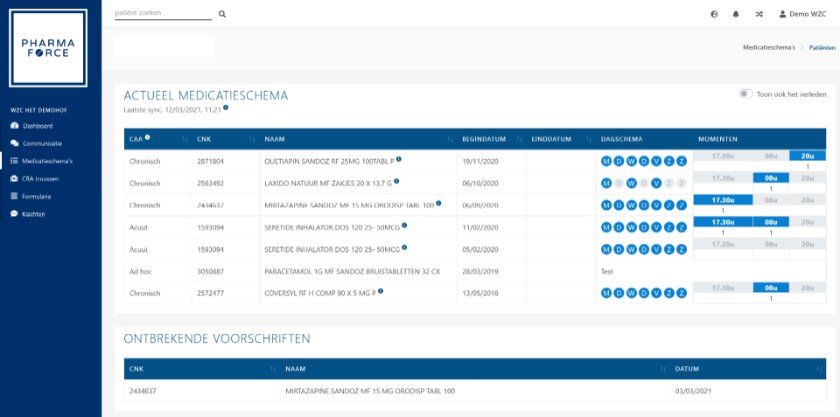Click the patiënt zoeken search field
840x417 pixels.
(x=162, y=14)
